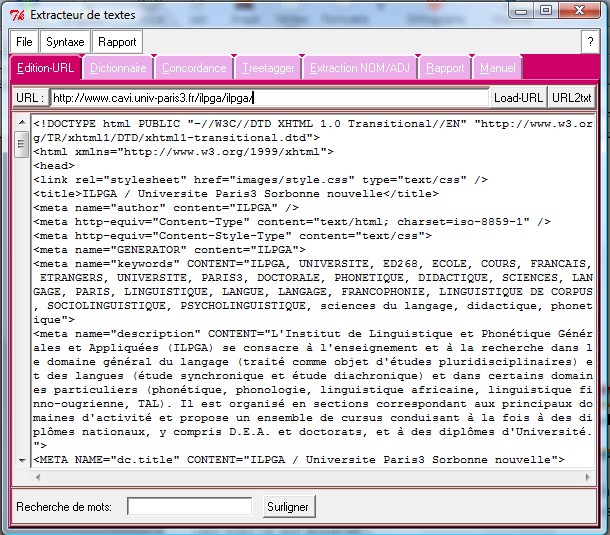Image resolution: width=610 pixels, height=535 pixels.
Task: Switch to the pink Rapport tab
Action: click(x=445, y=68)
